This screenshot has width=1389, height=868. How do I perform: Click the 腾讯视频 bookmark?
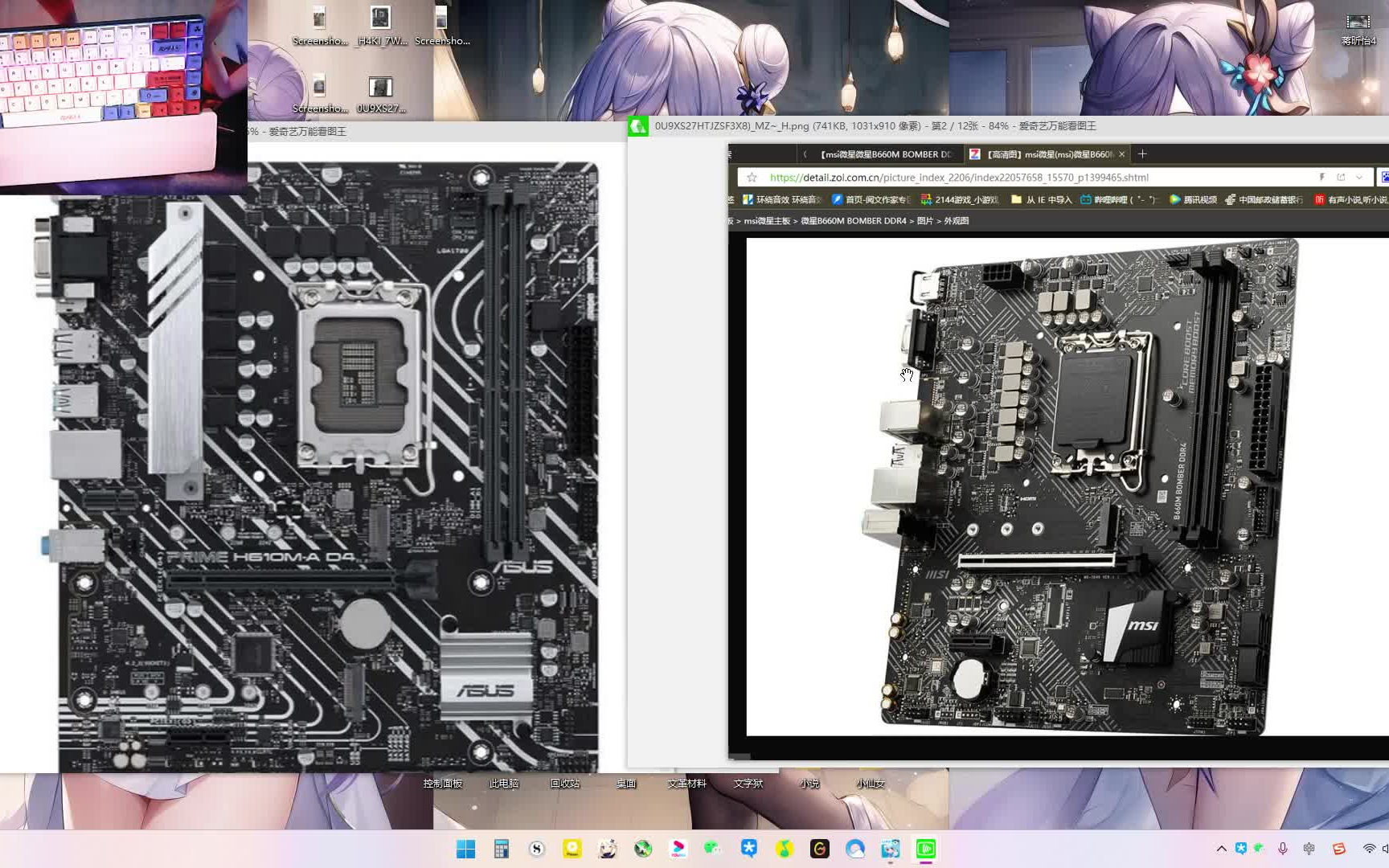click(x=1193, y=199)
